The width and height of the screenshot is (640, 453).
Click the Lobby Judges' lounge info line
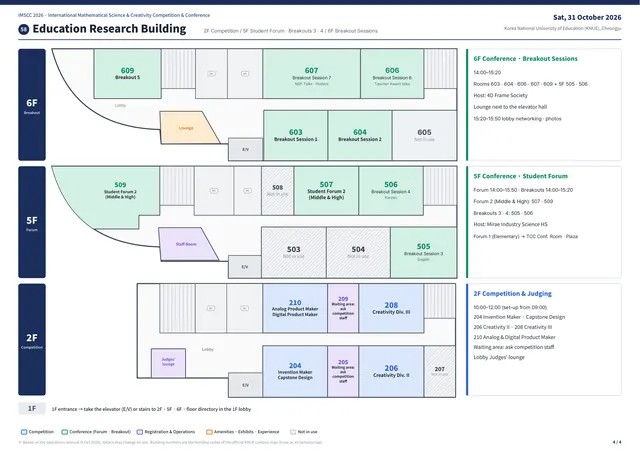499,357
